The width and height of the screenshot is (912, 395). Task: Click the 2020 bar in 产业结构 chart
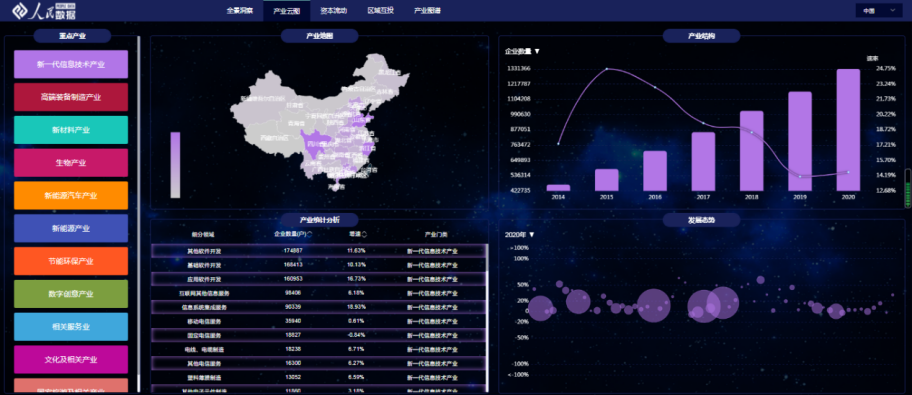tap(848, 130)
